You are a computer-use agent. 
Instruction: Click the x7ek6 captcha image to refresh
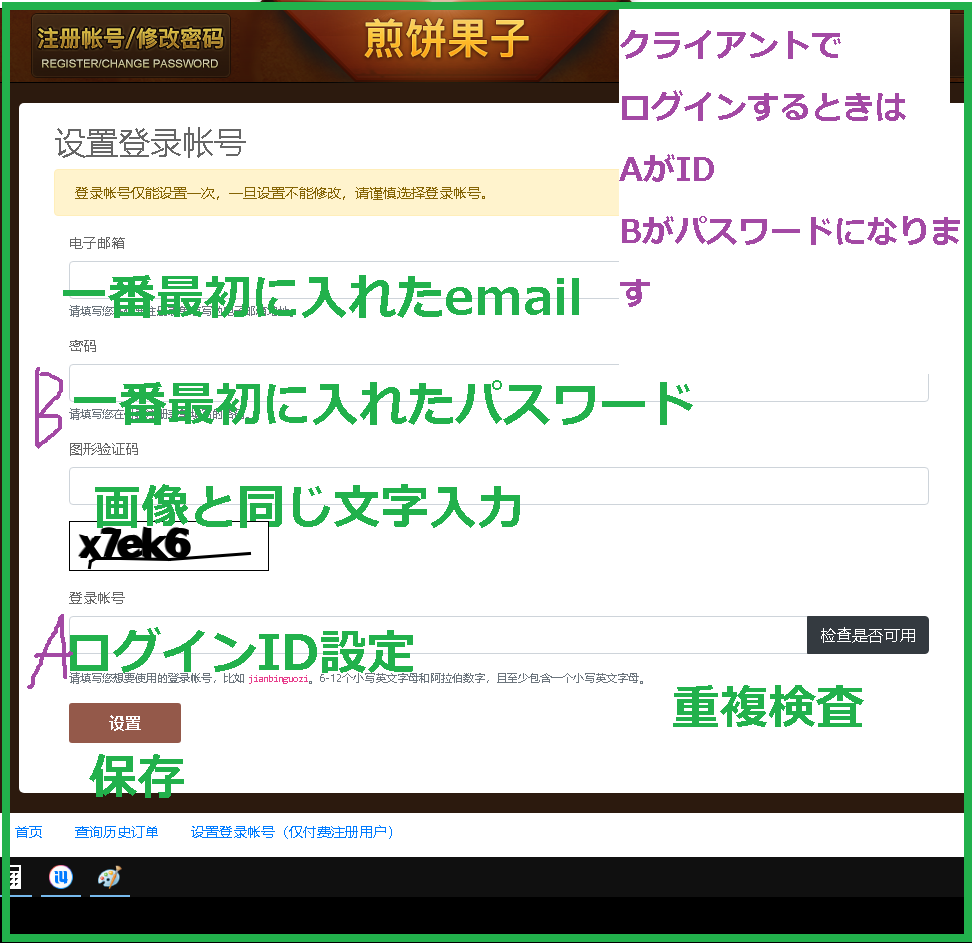[x=169, y=546]
